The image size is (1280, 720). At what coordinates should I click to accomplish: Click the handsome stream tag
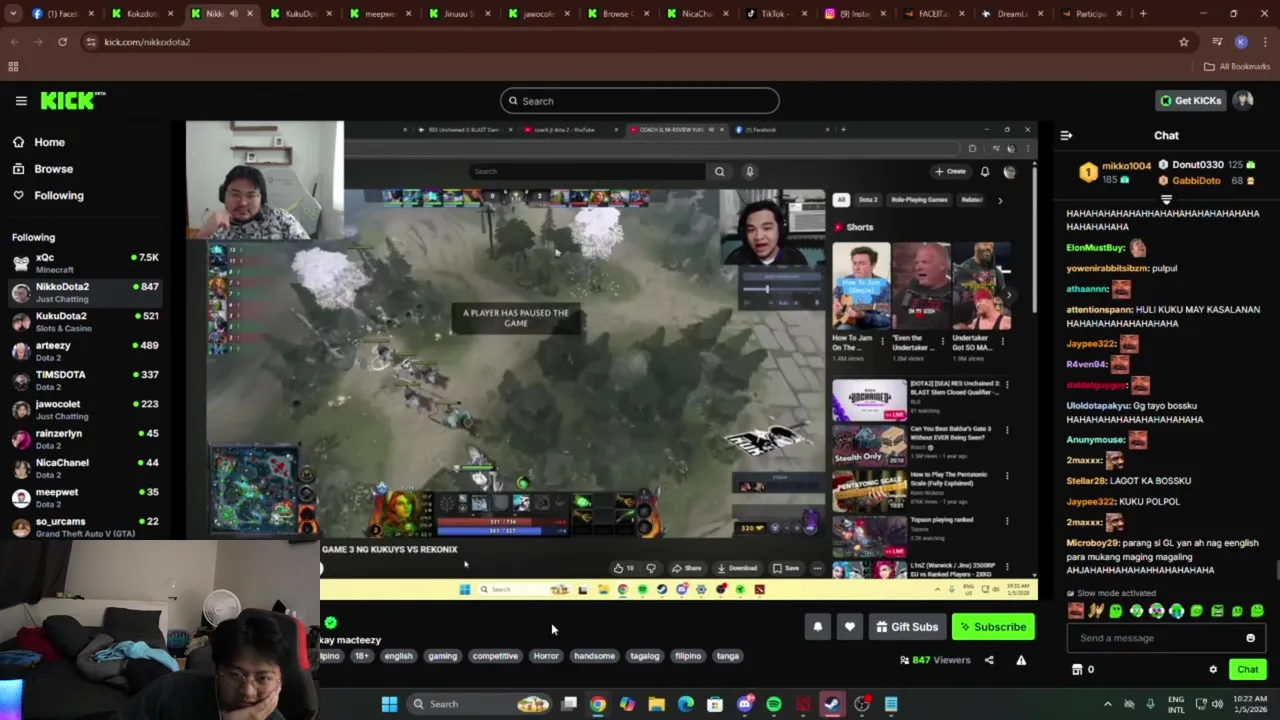(x=594, y=656)
